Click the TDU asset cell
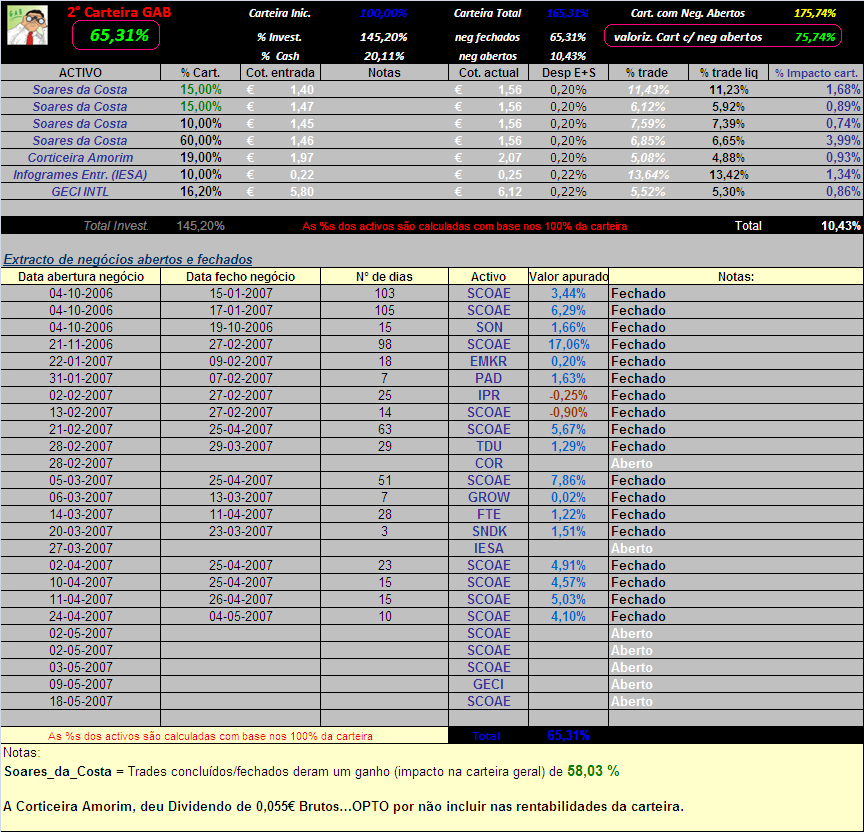Viewport: 864px width, 832px height. click(489, 446)
